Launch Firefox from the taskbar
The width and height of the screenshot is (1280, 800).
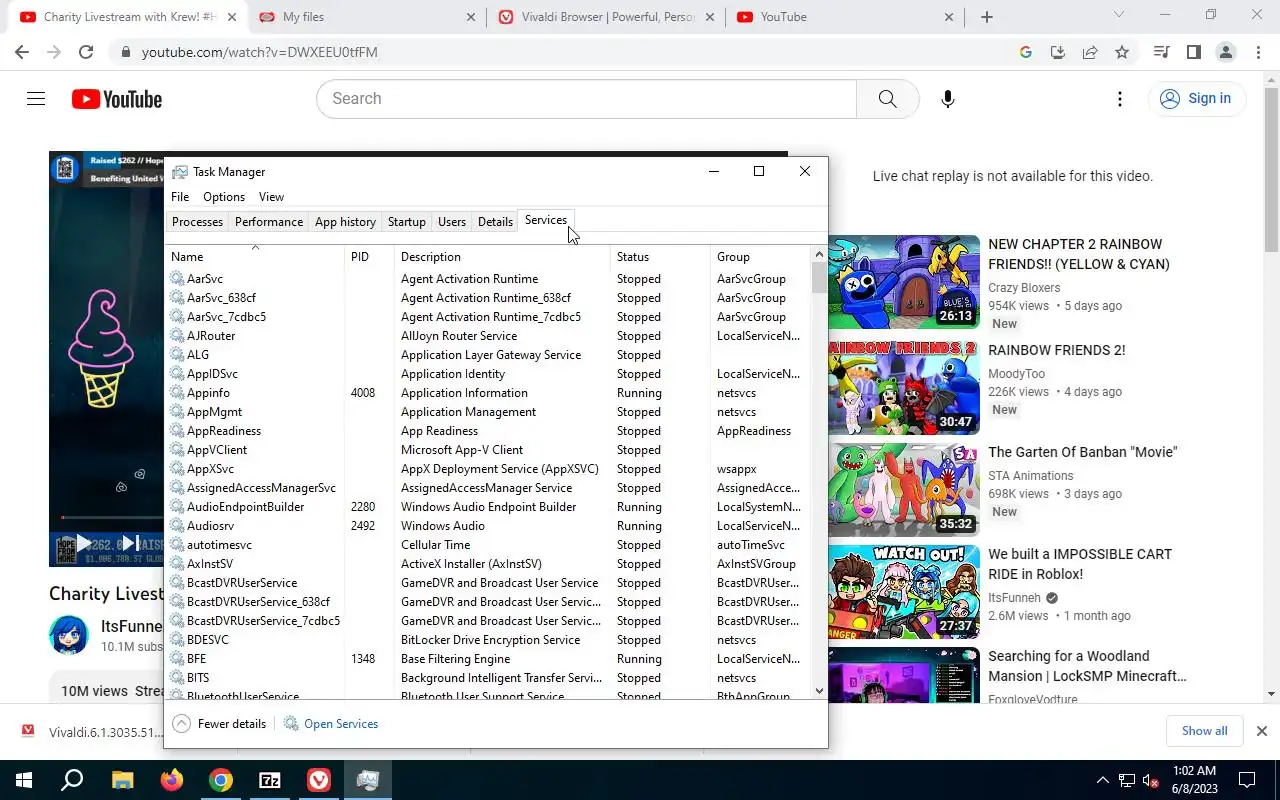pyautogui.click(x=171, y=780)
